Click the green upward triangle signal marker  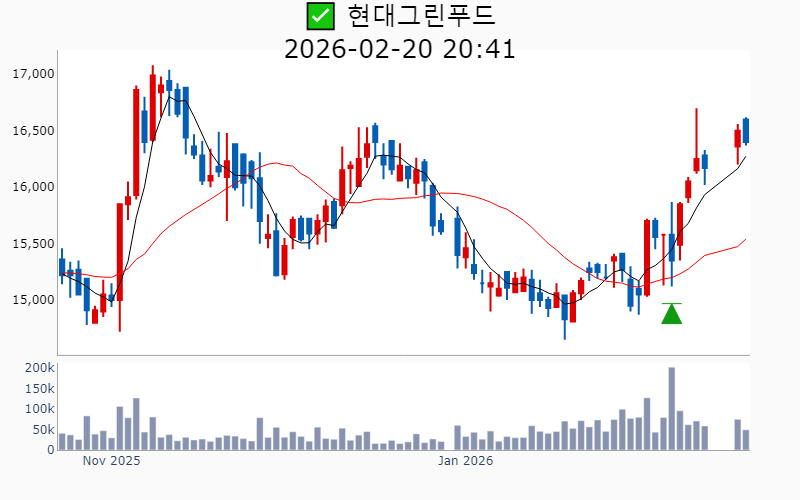tap(672, 314)
